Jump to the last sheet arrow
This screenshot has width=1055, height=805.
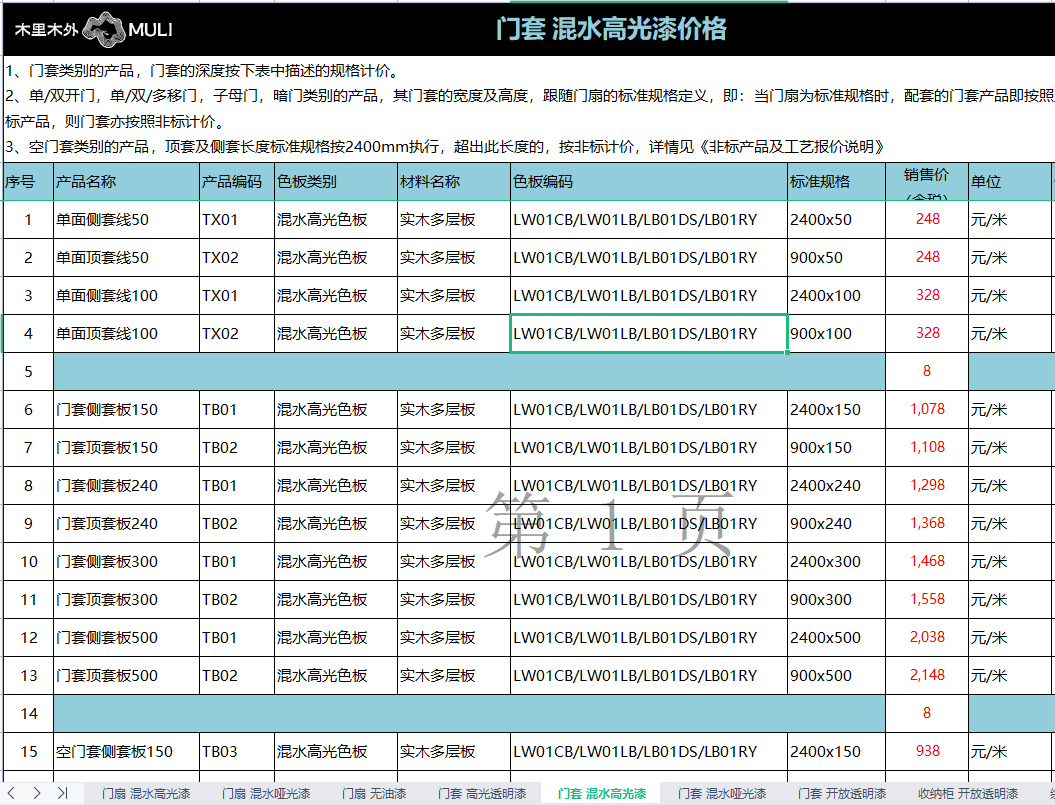[x=62, y=793]
